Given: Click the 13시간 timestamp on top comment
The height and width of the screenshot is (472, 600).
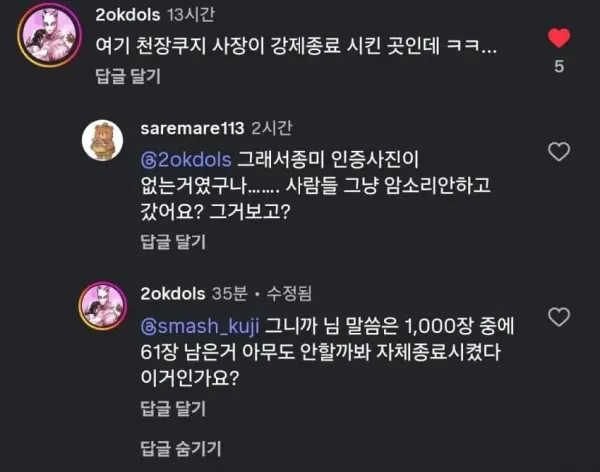Looking at the screenshot, I should (x=191, y=15).
